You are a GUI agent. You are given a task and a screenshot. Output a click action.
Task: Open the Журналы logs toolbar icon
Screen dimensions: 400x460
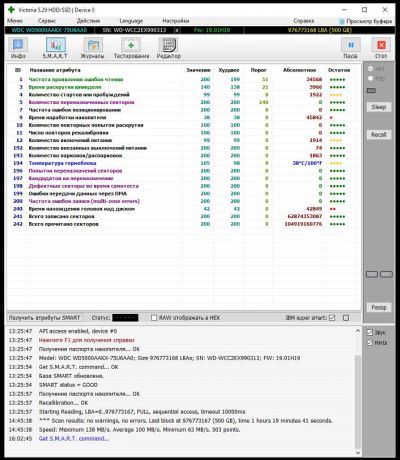point(93,48)
